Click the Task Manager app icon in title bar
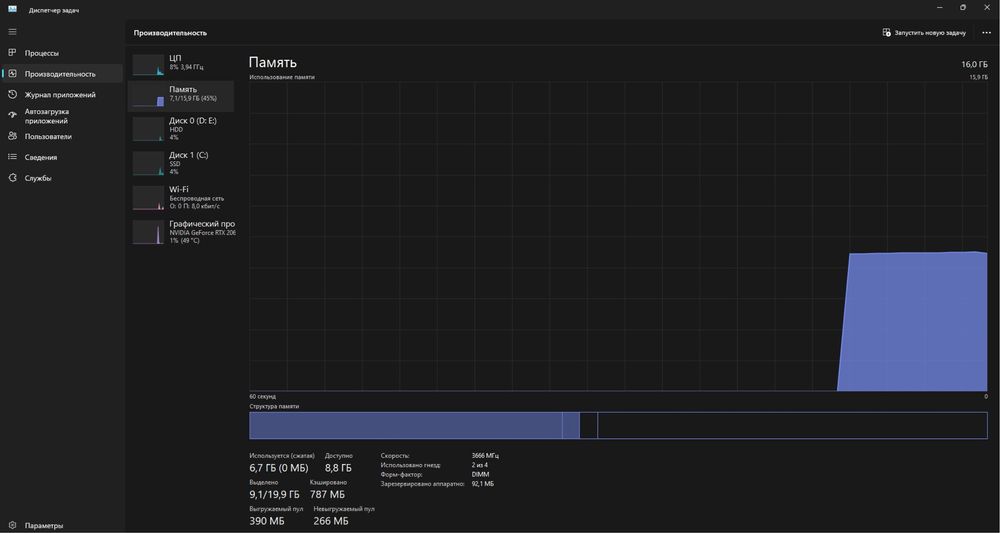This screenshot has width=1000, height=533. [x=12, y=9]
